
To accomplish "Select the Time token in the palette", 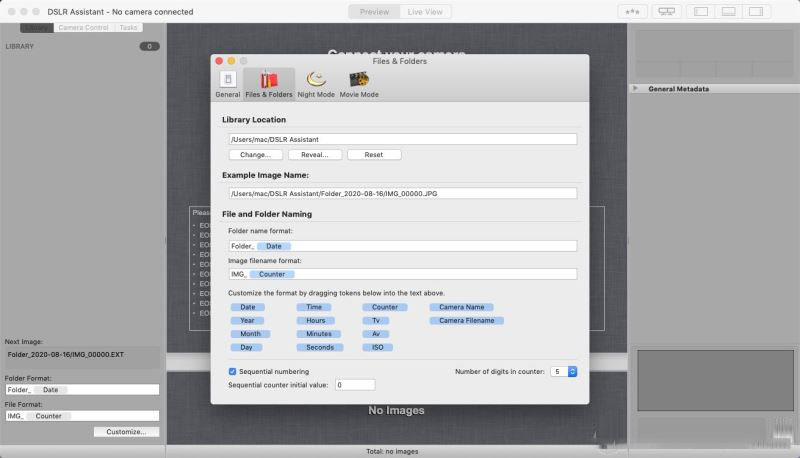I will pos(314,307).
